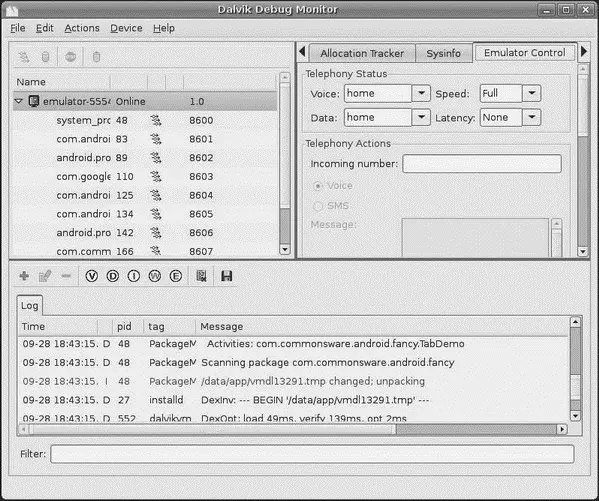Select the android.pro process row pid 89
Screen dimensions: 599x501
coord(145,158)
